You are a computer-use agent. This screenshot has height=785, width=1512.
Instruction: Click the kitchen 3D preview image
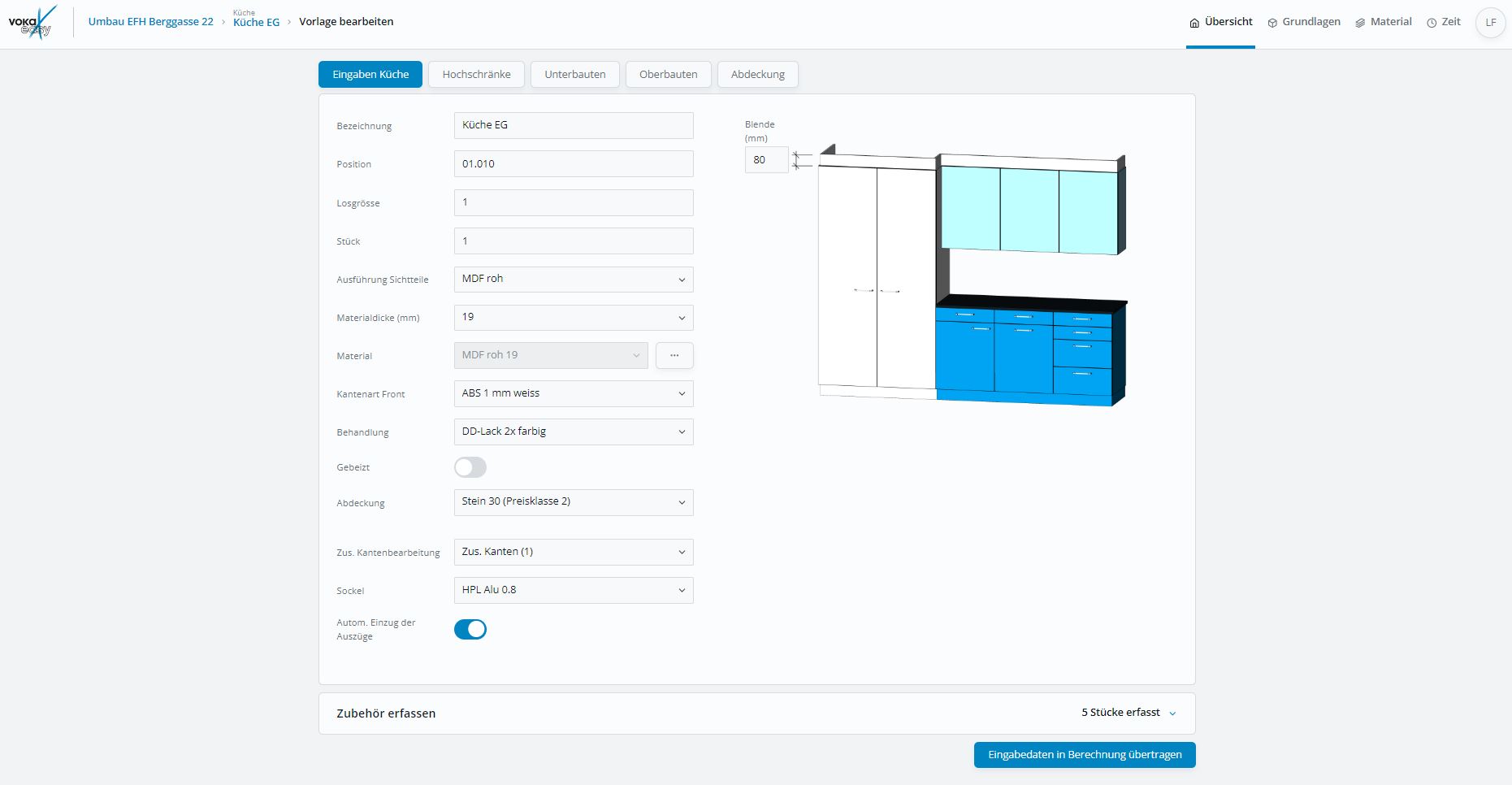972,278
